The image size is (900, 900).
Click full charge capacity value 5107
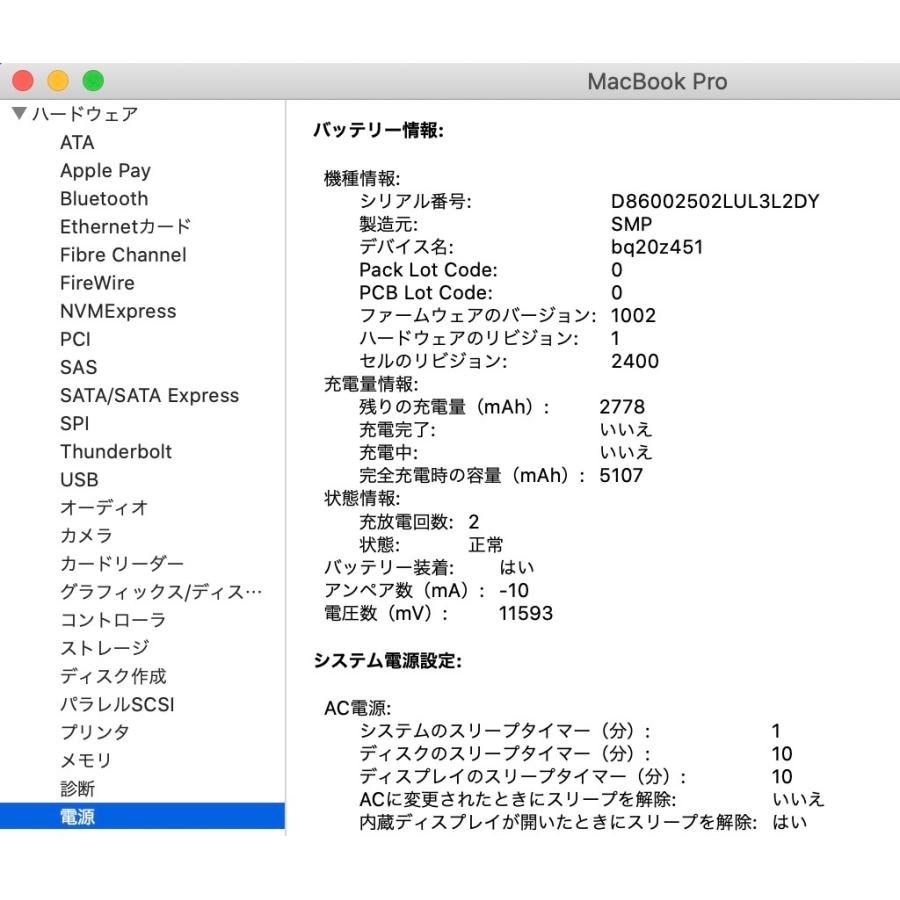[621, 475]
